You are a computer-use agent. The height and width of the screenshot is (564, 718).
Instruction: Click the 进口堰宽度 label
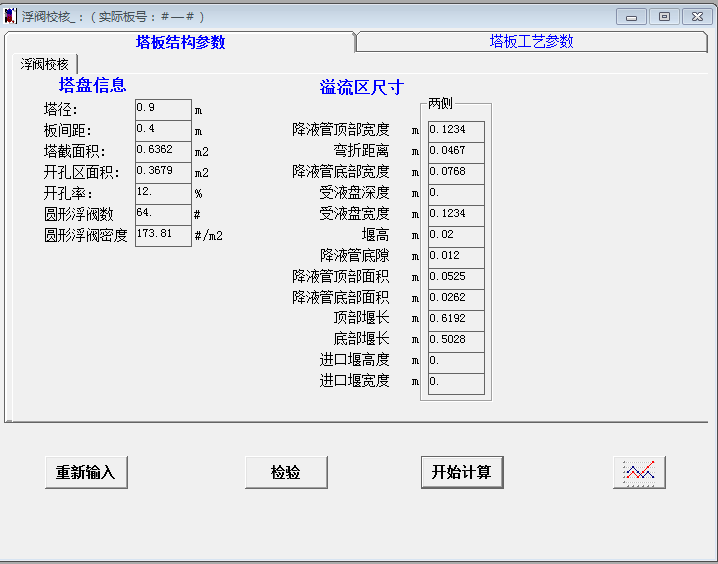point(354,380)
